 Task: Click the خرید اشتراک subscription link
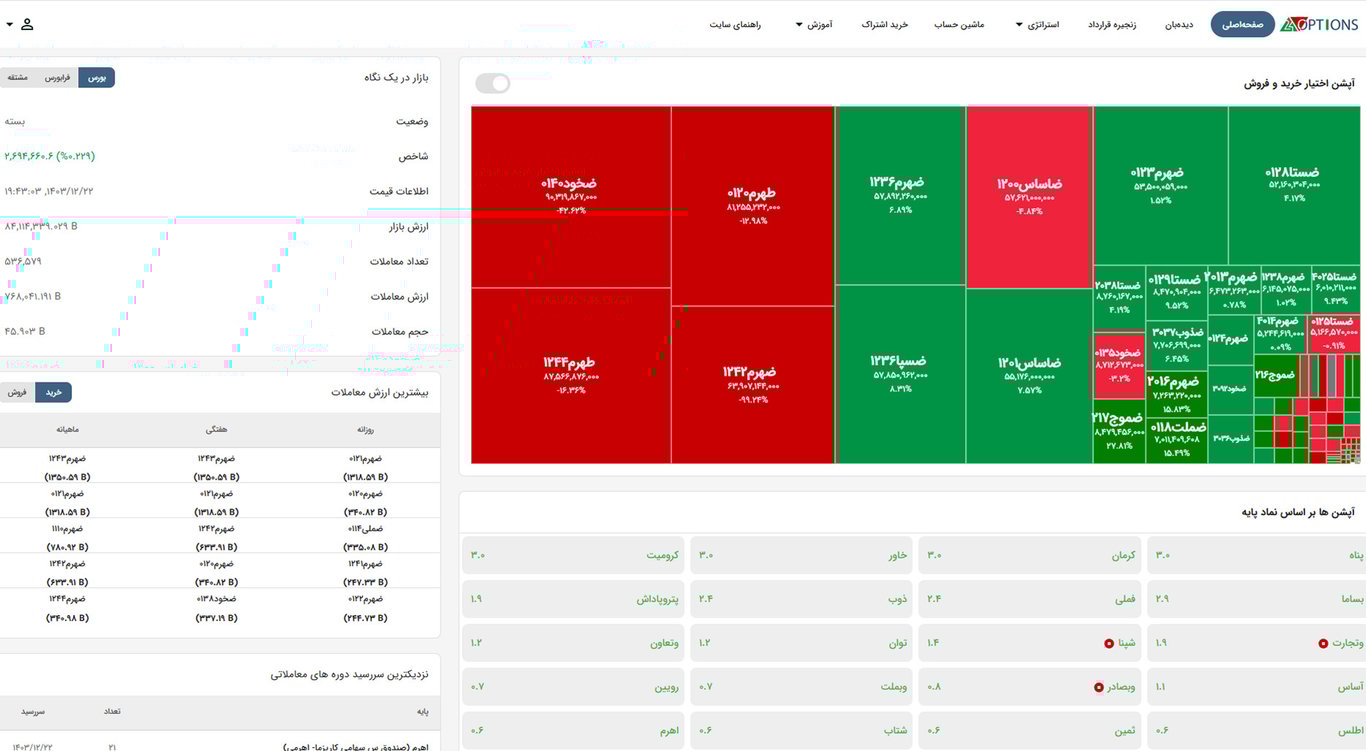point(884,24)
